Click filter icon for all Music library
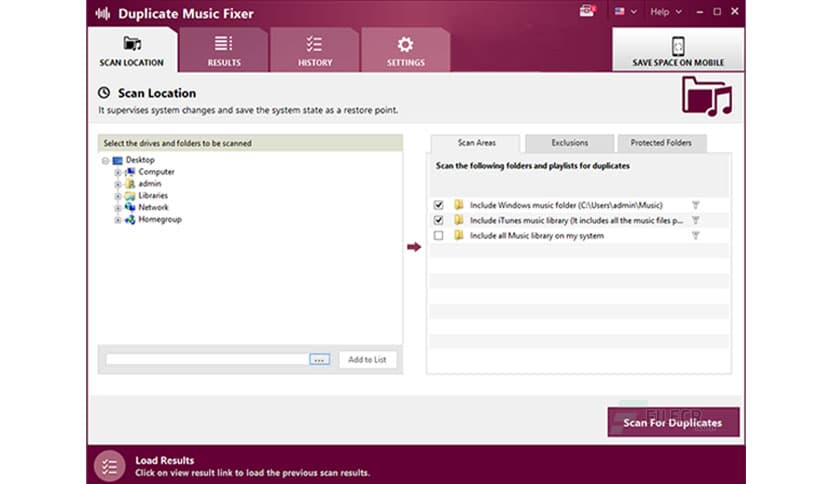This screenshot has height=484, width=836. (695, 236)
